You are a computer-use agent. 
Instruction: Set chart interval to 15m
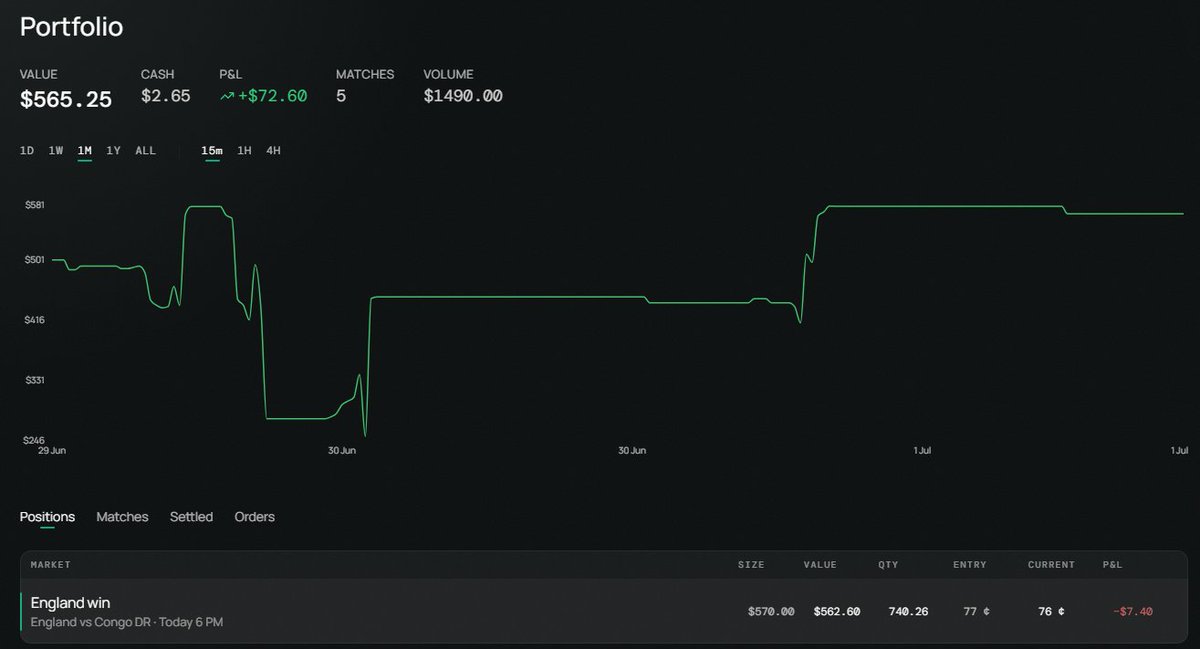(212, 151)
